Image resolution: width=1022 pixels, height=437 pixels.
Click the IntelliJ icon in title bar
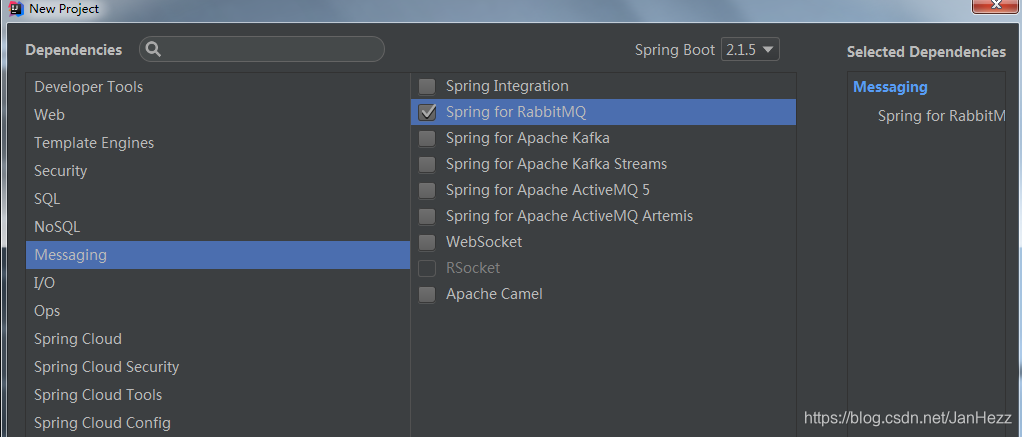coord(16,8)
